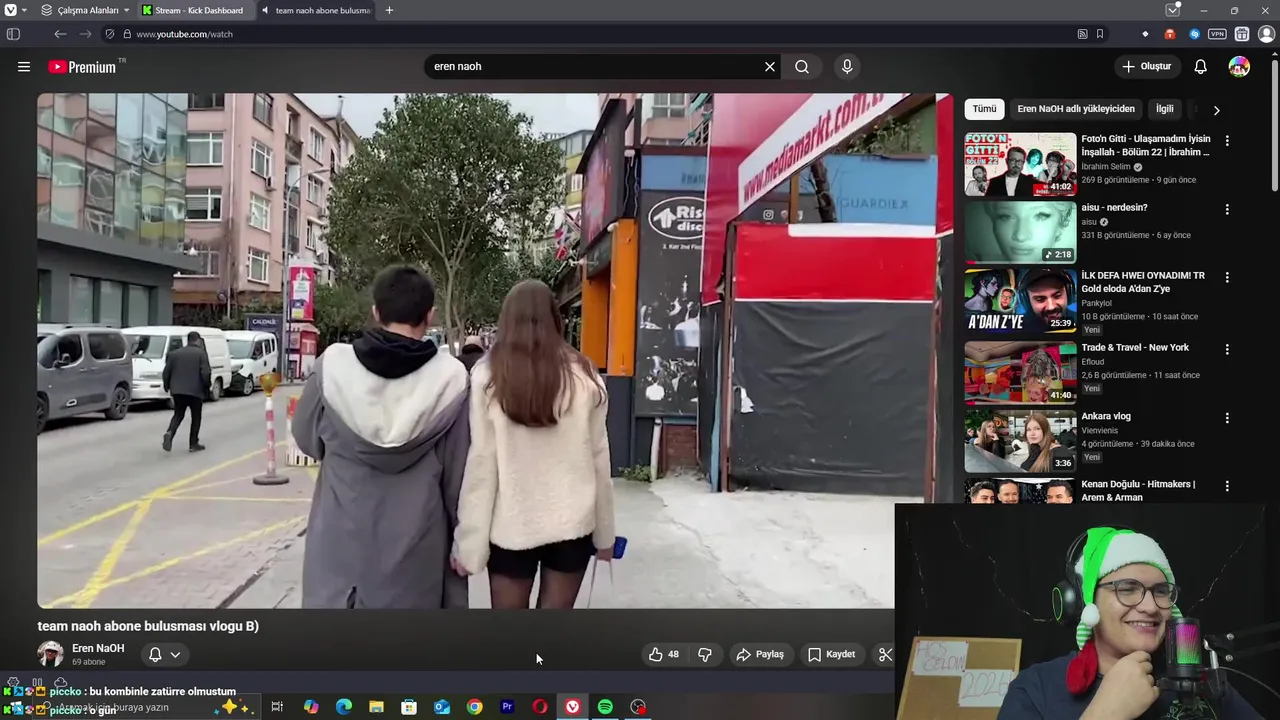Click İbrahim Selim channel name

click(x=1106, y=167)
